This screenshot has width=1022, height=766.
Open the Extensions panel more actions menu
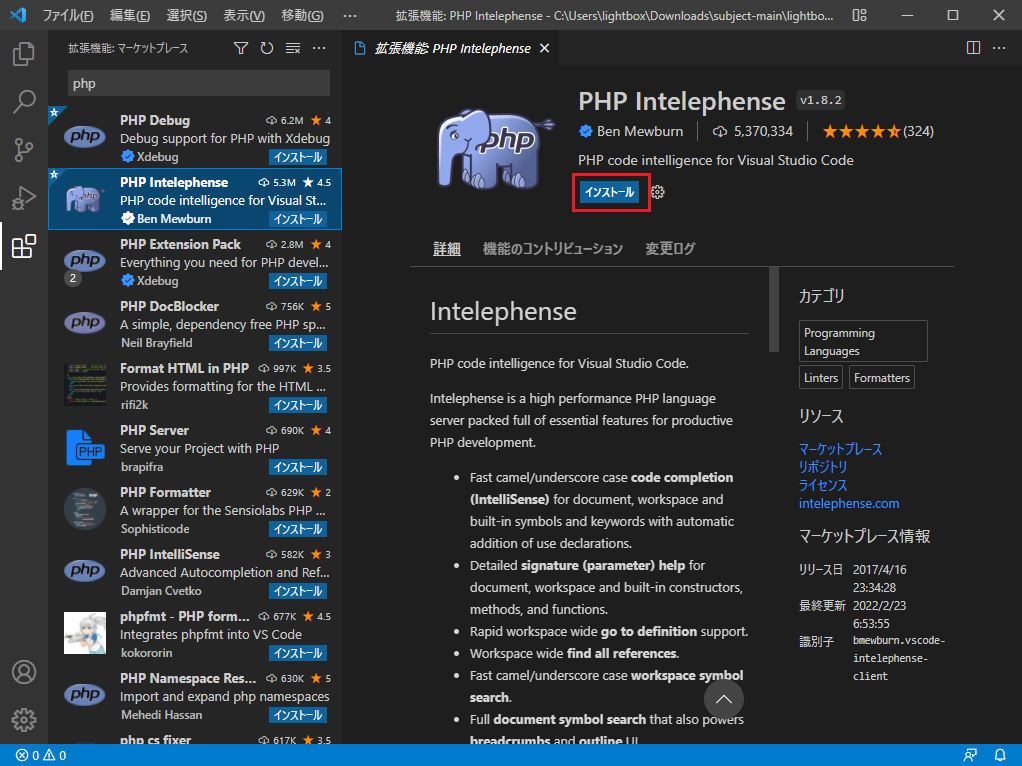coord(319,47)
